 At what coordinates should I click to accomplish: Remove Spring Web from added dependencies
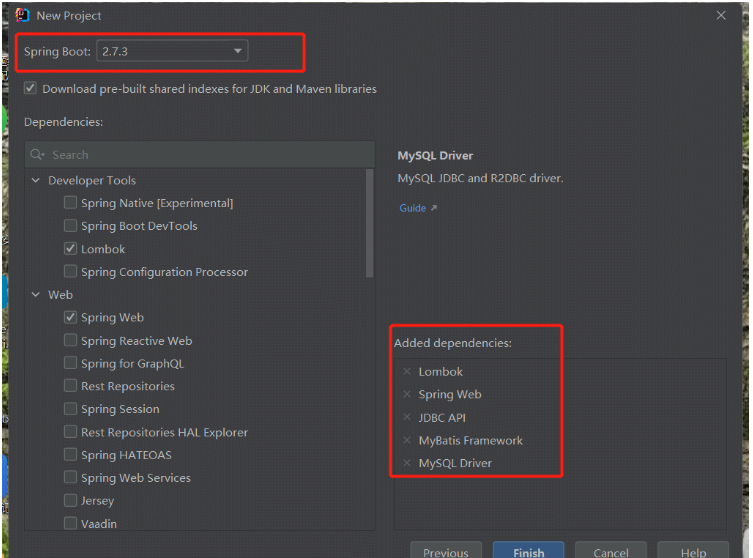[407, 394]
